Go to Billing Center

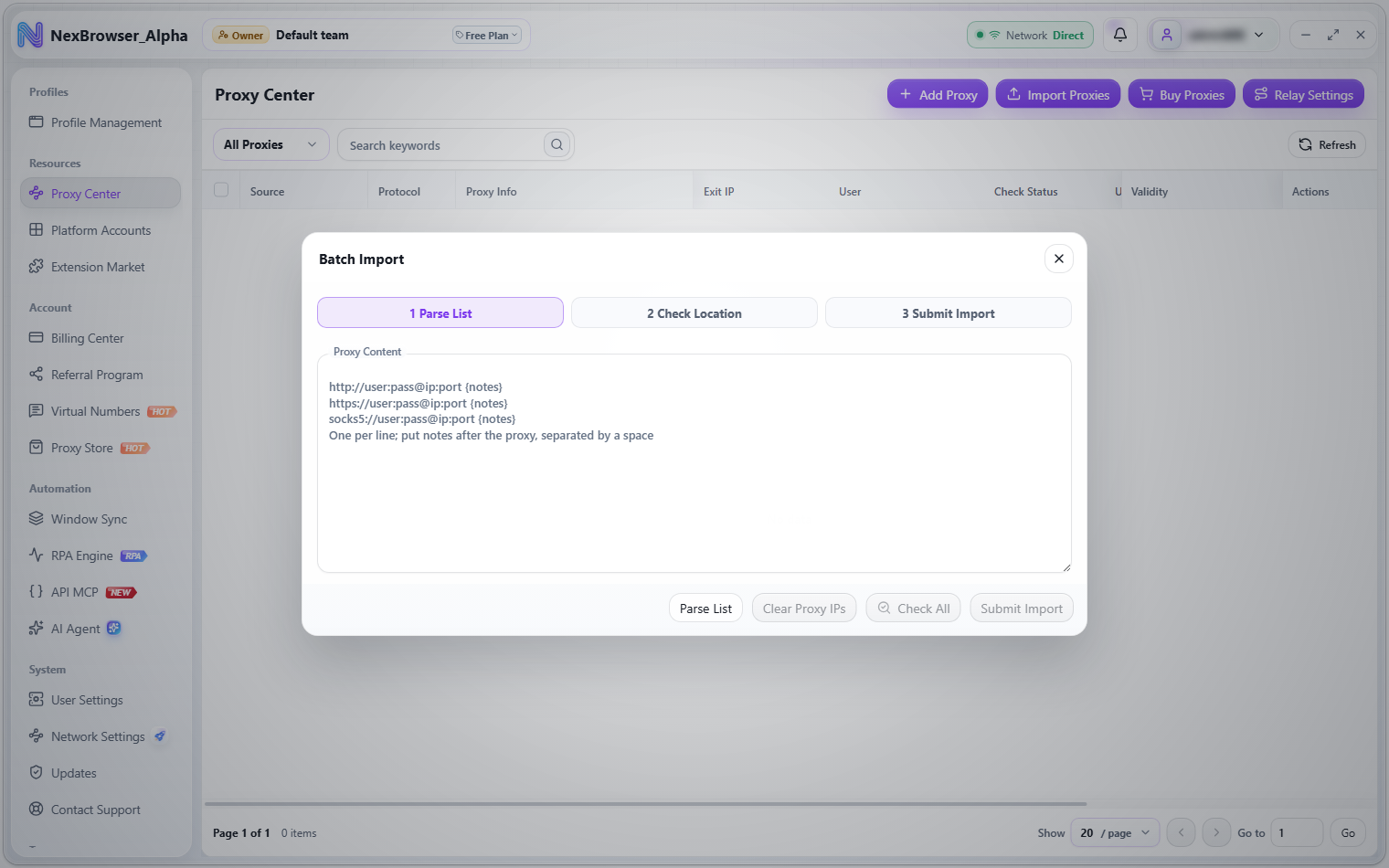click(101, 338)
